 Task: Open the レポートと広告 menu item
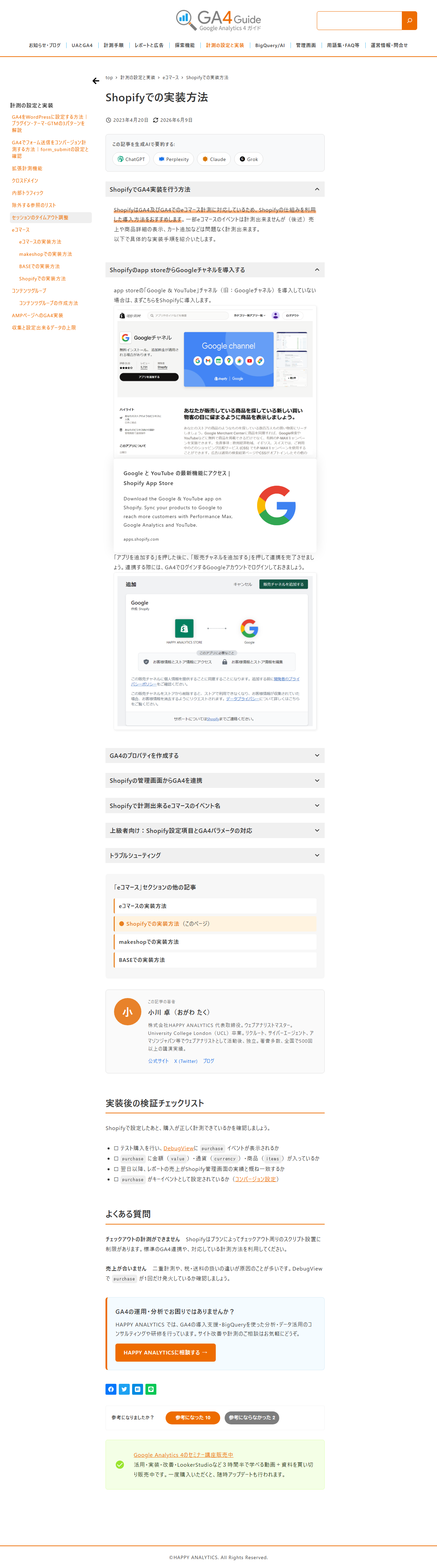pos(149,45)
